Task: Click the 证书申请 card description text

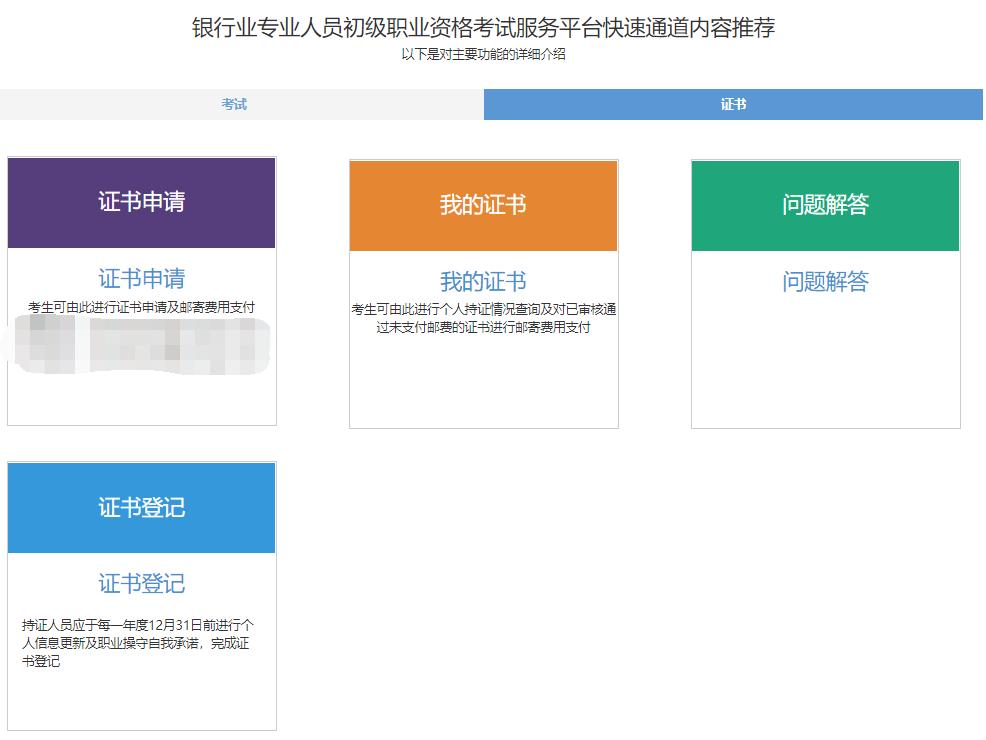Action: 141,307
